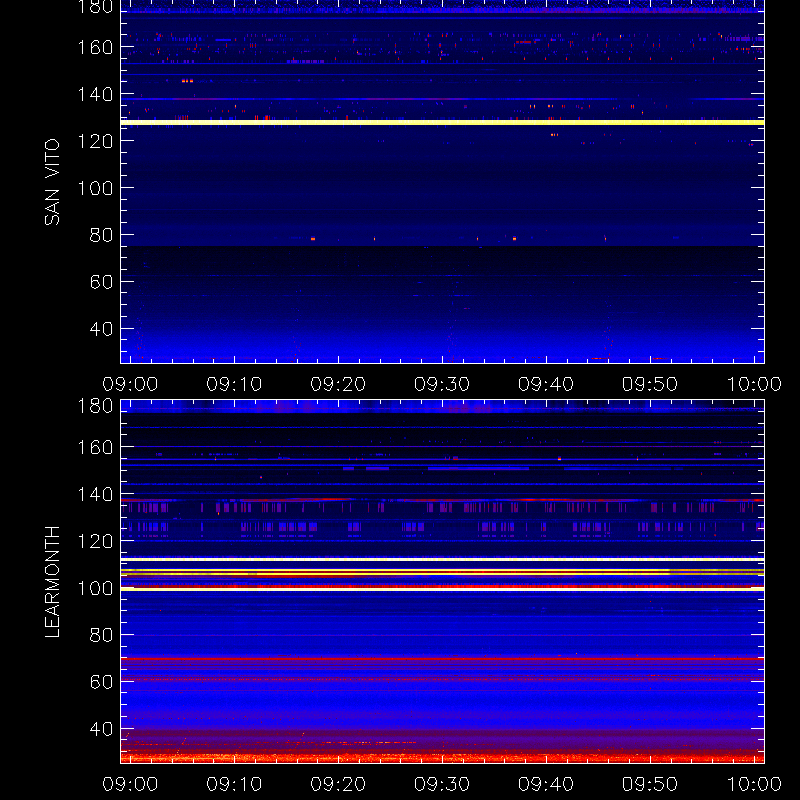Select the 40 tick label on the Learmonth axis

(101, 729)
